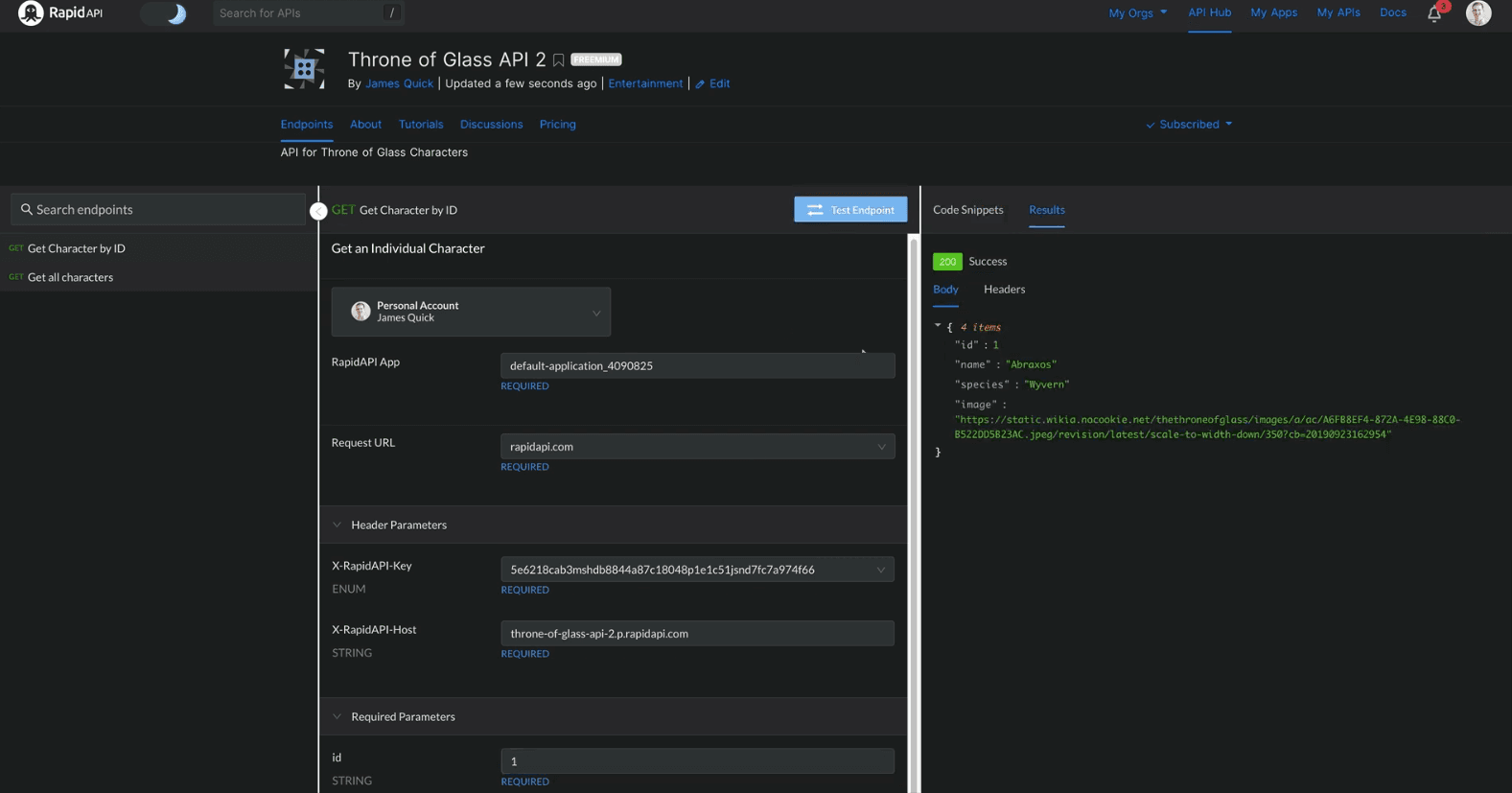Screen dimensions: 1512x793
Task: Click the image URL value in results
Action: pos(1207,427)
